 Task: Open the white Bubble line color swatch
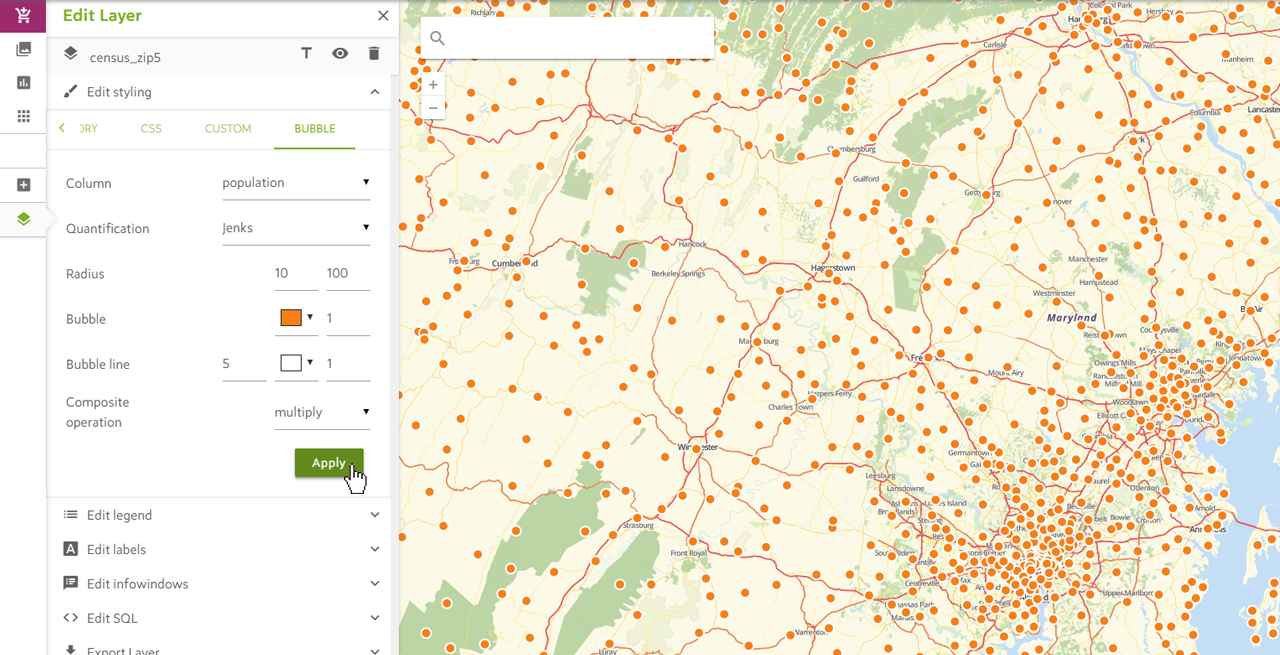(291, 363)
